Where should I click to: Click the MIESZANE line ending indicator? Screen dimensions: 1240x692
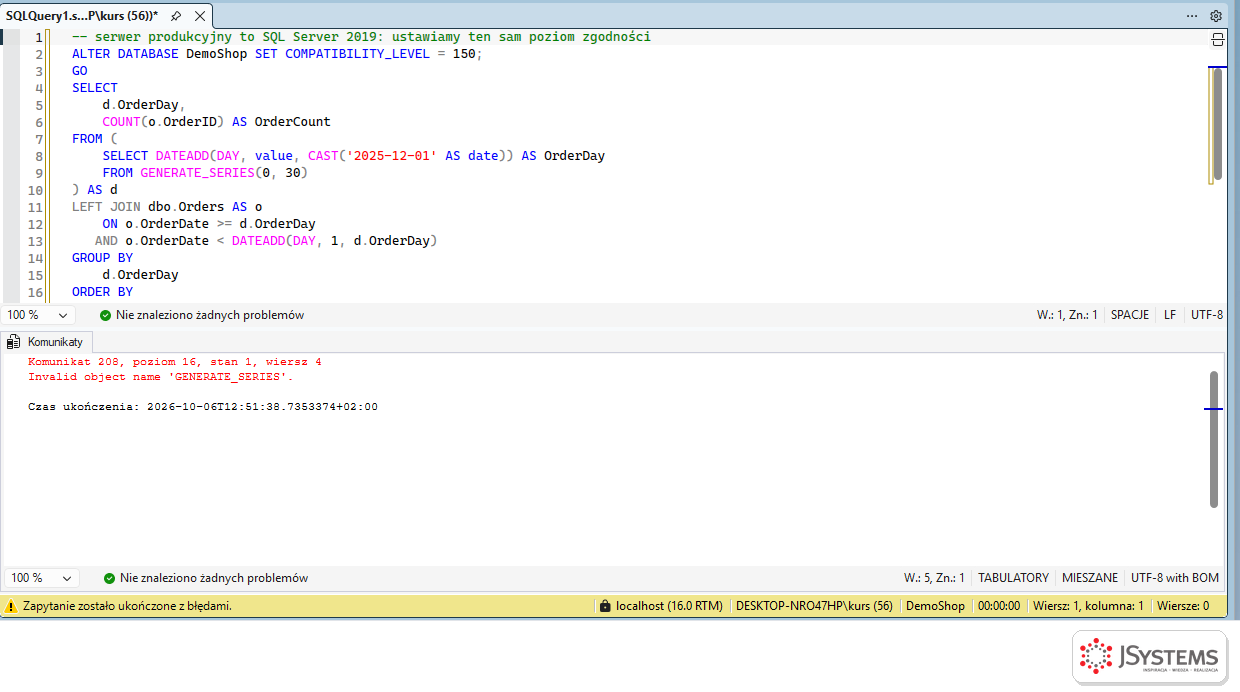[1090, 578]
